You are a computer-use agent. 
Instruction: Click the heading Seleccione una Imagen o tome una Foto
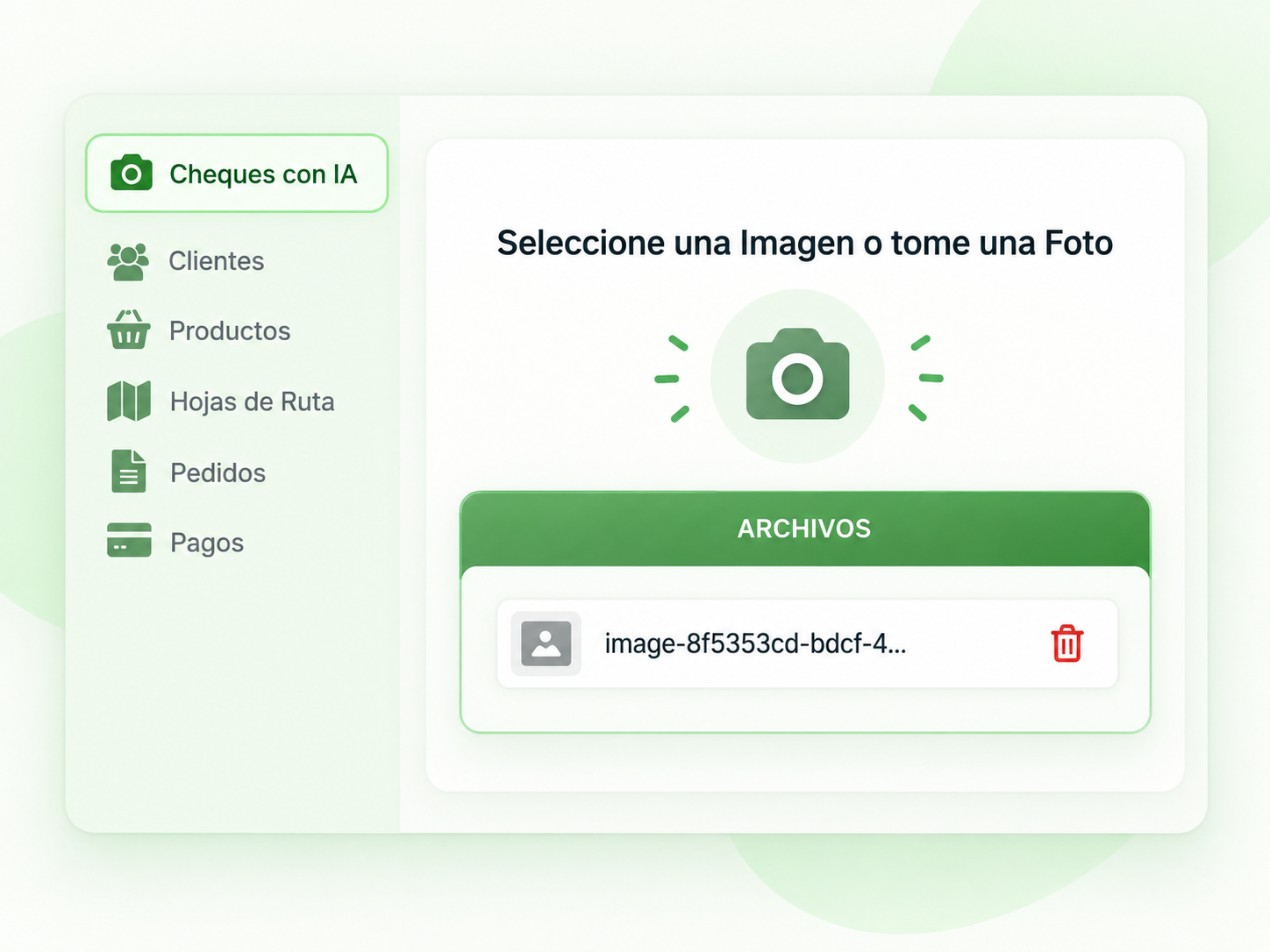tap(805, 243)
